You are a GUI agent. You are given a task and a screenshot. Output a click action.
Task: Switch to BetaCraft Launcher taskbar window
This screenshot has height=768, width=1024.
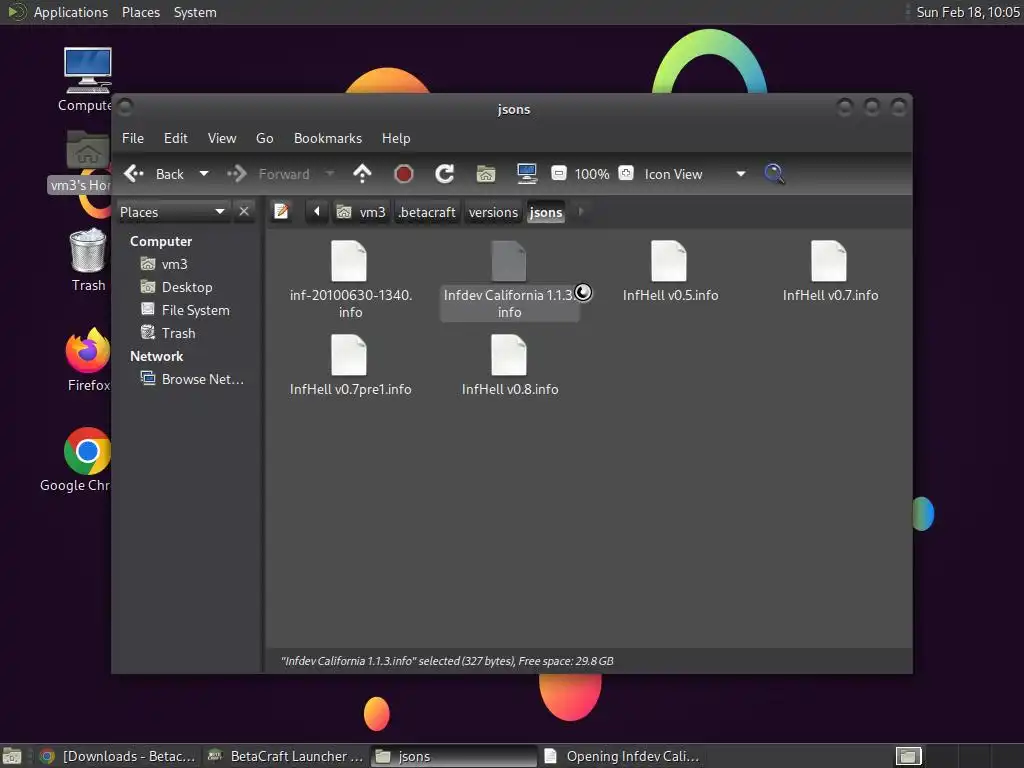[285, 756]
